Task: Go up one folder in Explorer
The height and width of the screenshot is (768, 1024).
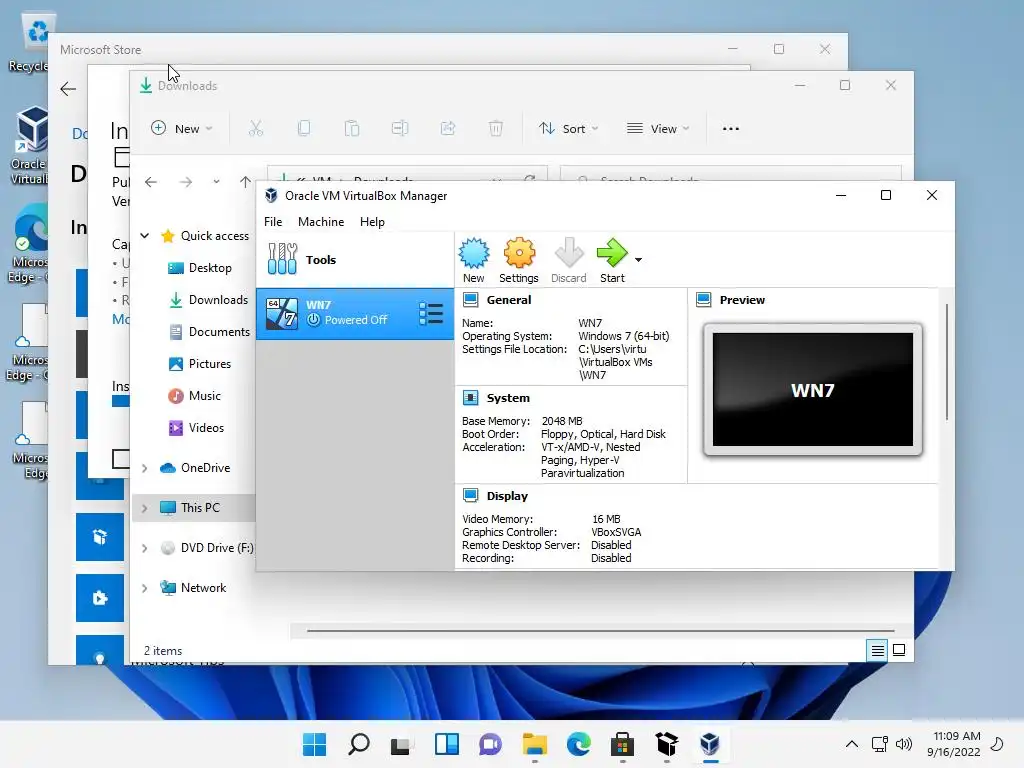Action: tap(246, 182)
